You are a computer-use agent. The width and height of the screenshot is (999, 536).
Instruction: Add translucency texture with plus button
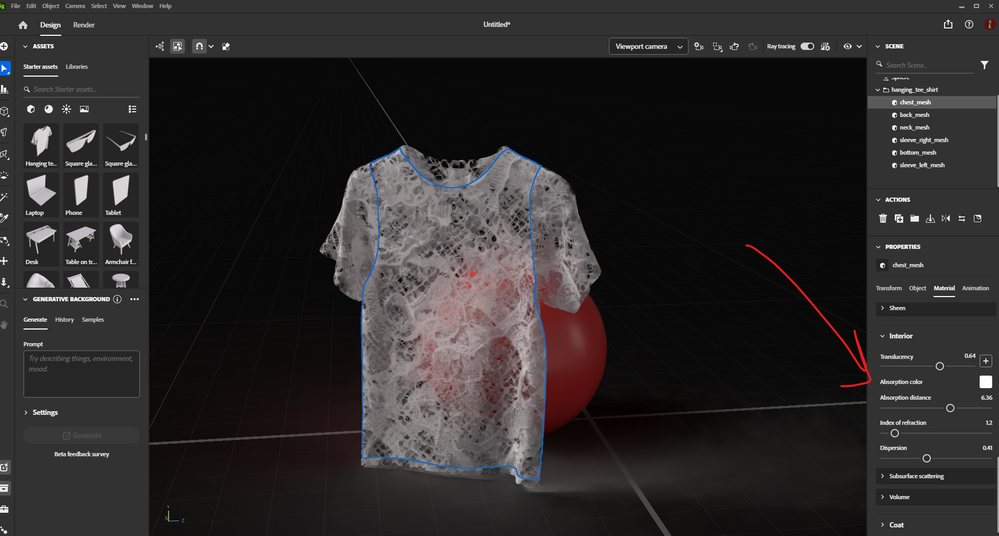[x=986, y=361]
